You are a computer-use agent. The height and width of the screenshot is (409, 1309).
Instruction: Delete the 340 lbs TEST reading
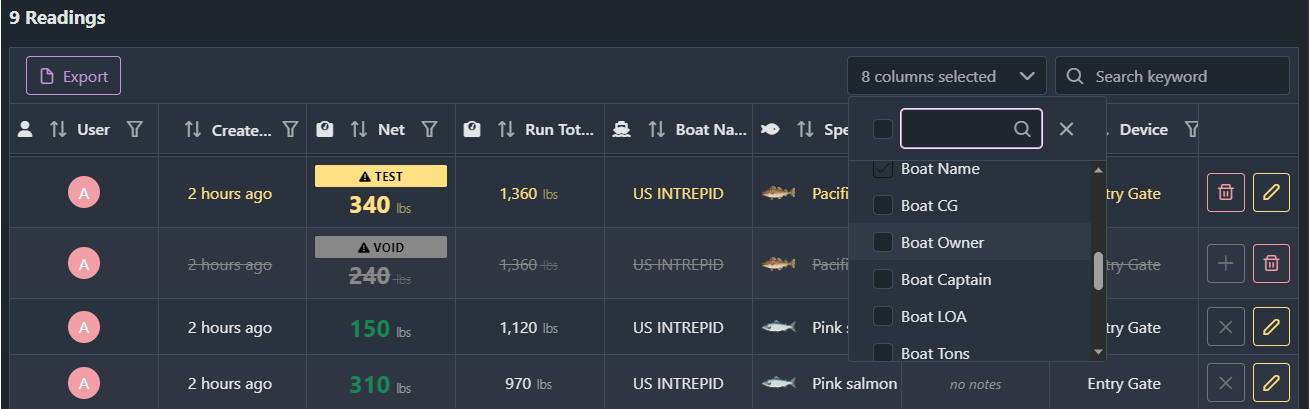[1226, 192]
